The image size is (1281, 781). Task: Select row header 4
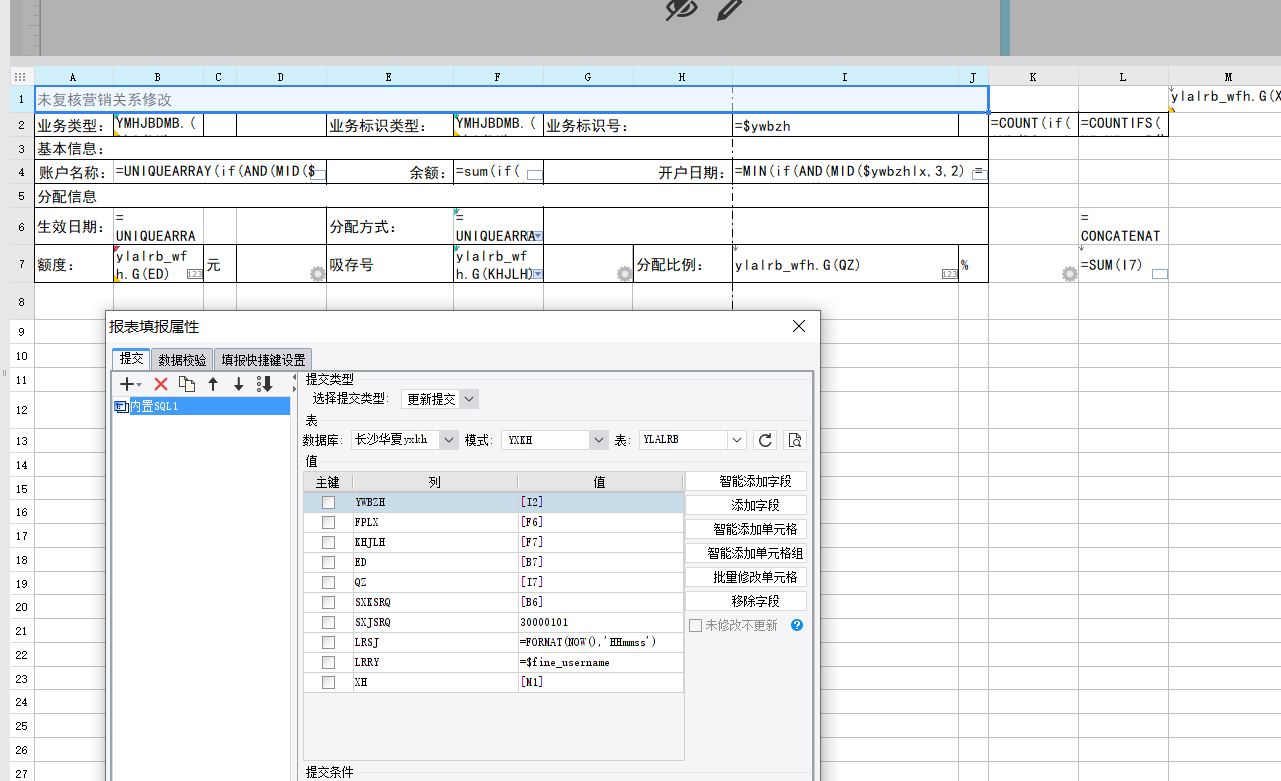(21, 172)
